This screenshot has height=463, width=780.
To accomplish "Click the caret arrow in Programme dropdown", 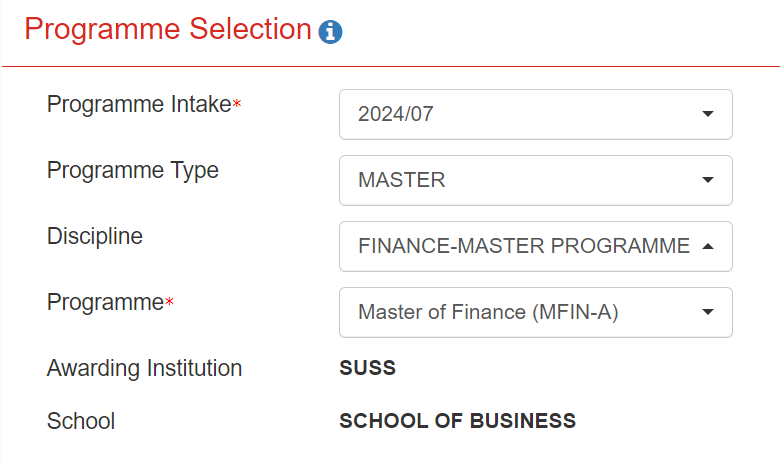I will coord(708,312).
